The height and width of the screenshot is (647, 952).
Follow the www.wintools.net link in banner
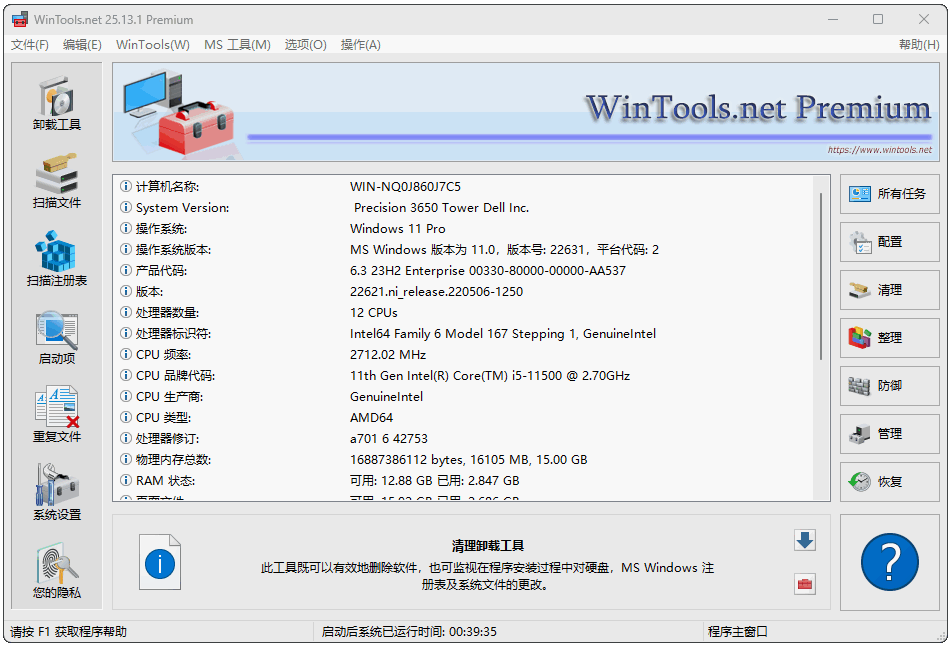point(879,150)
